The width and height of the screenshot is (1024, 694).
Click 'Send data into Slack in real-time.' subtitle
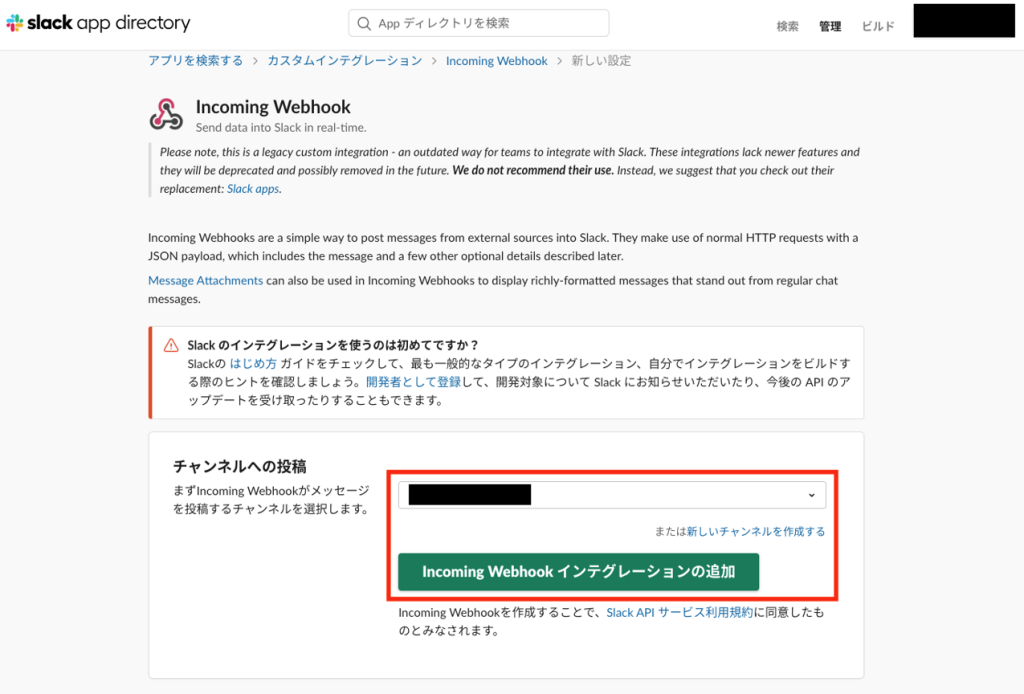click(x=281, y=127)
